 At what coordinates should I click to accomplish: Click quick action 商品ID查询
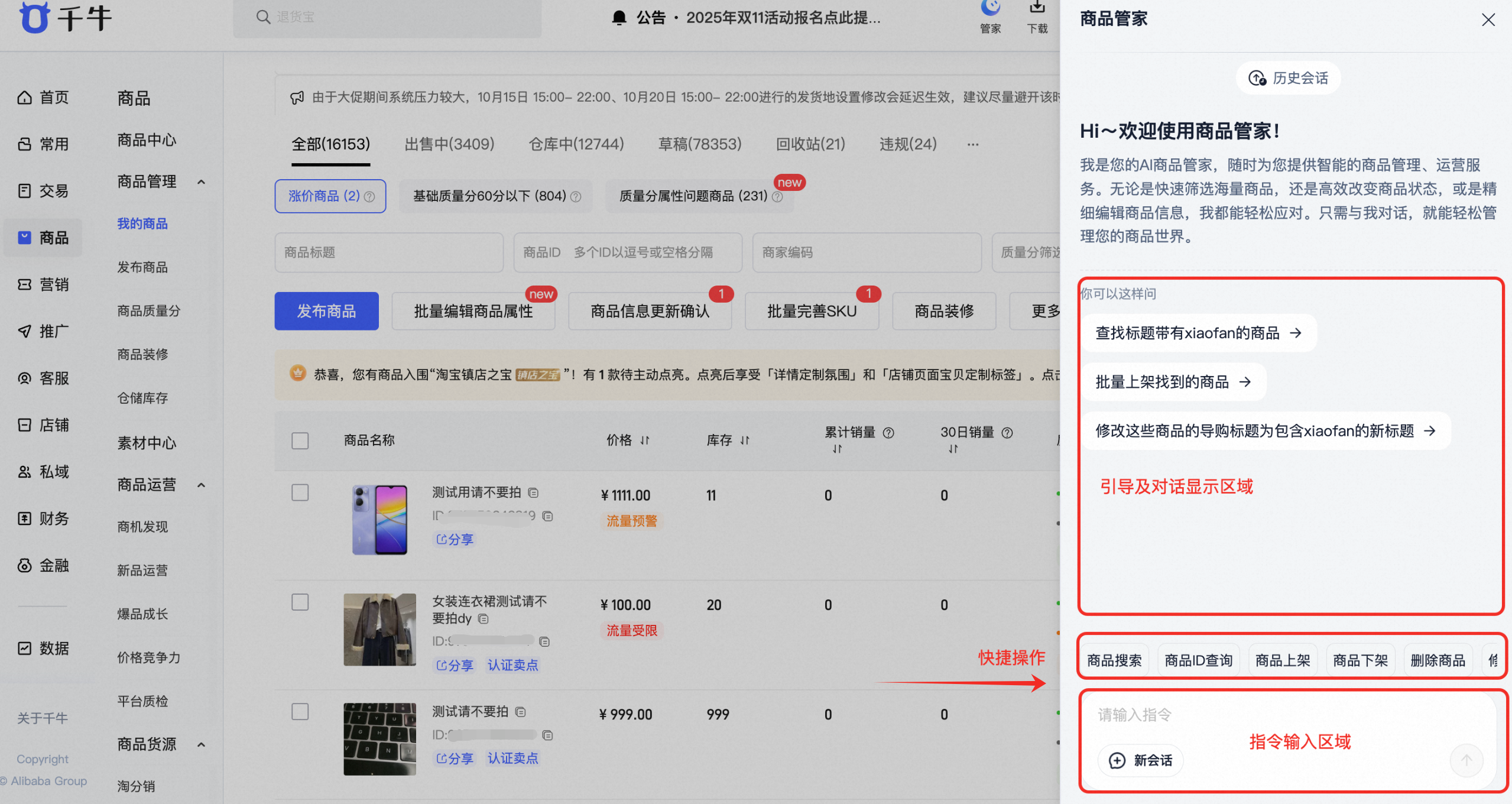pyautogui.click(x=1198, y=660)
